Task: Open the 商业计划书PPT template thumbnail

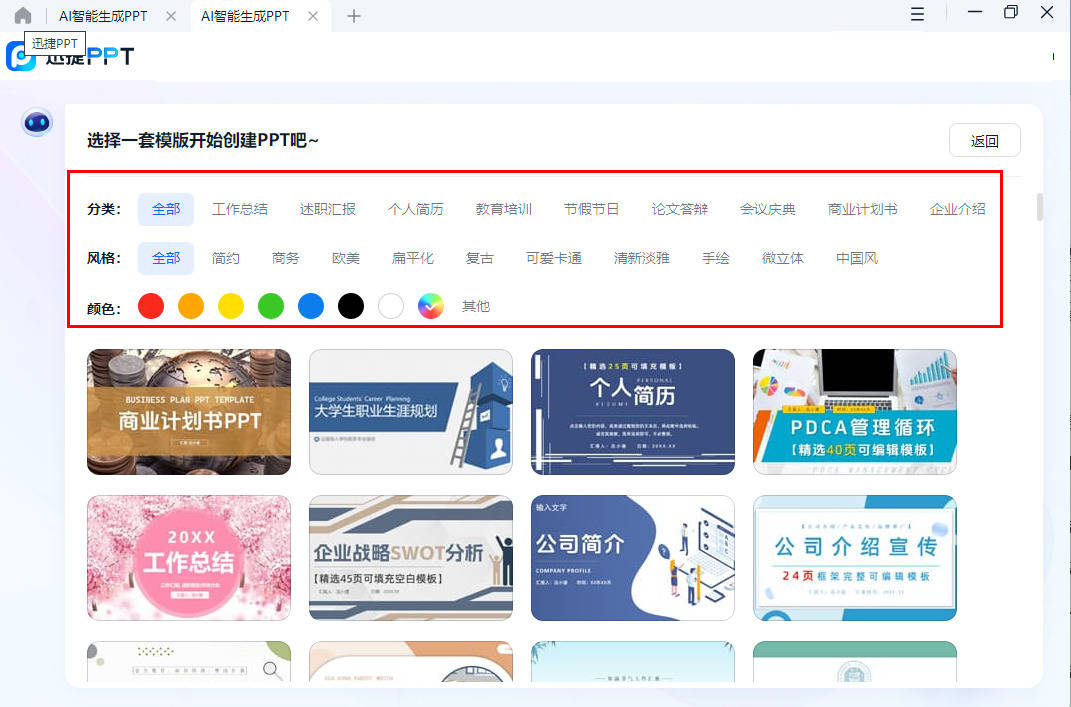Action: coord(189,411)
